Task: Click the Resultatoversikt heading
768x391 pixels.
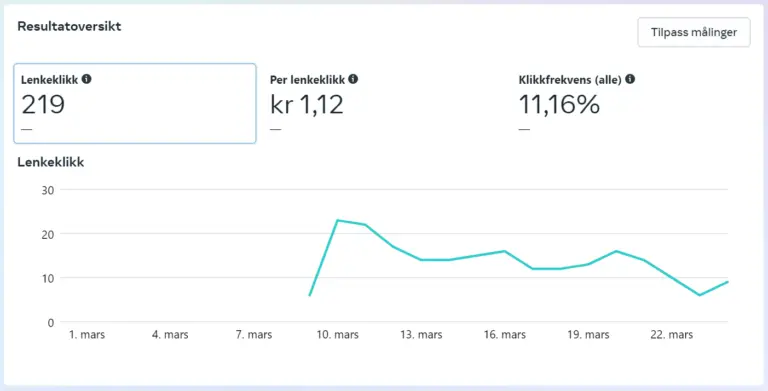Action: pos(69,26)
